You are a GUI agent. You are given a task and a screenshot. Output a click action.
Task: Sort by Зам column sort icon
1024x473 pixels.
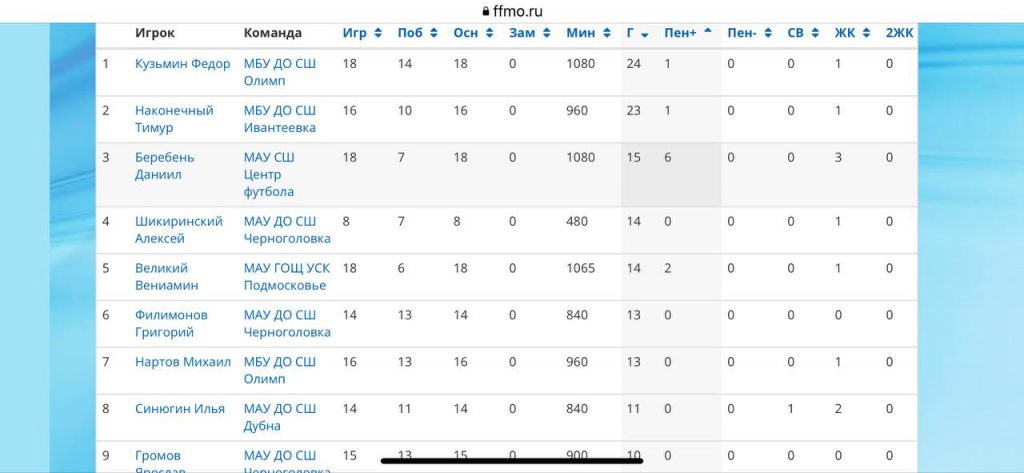click(547, 33)
